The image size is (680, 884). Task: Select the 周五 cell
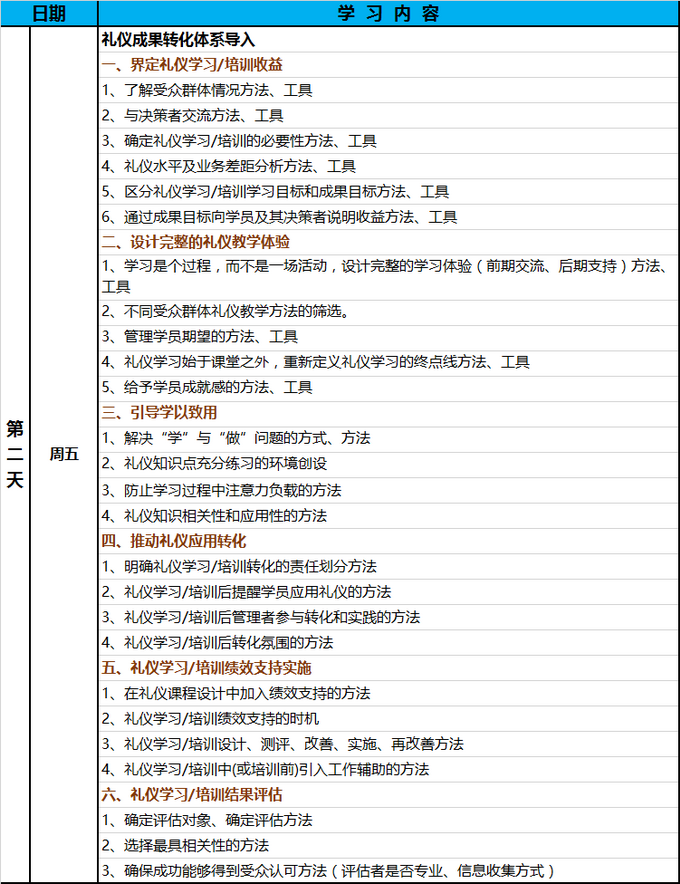coord(64,453)
